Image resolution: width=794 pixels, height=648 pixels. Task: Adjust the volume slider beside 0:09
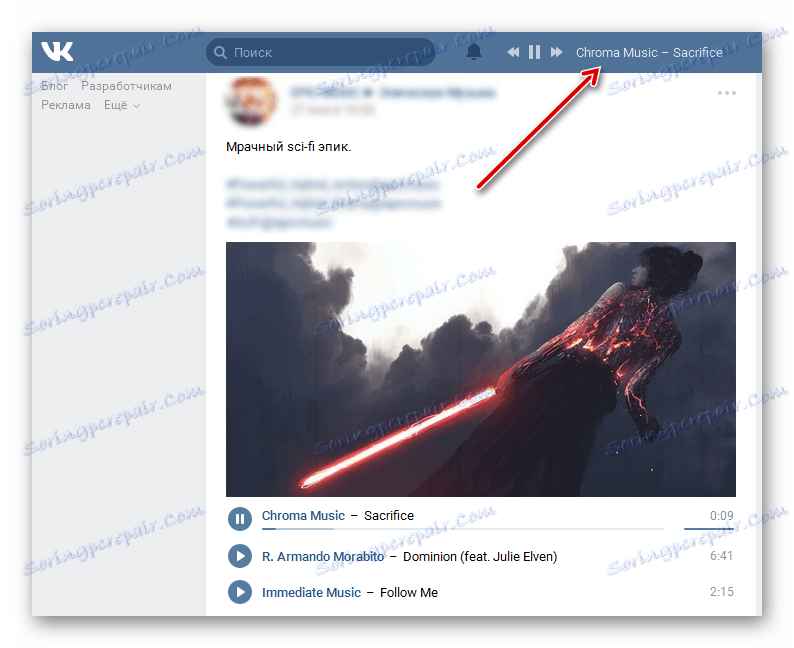(x=709, y=529)
